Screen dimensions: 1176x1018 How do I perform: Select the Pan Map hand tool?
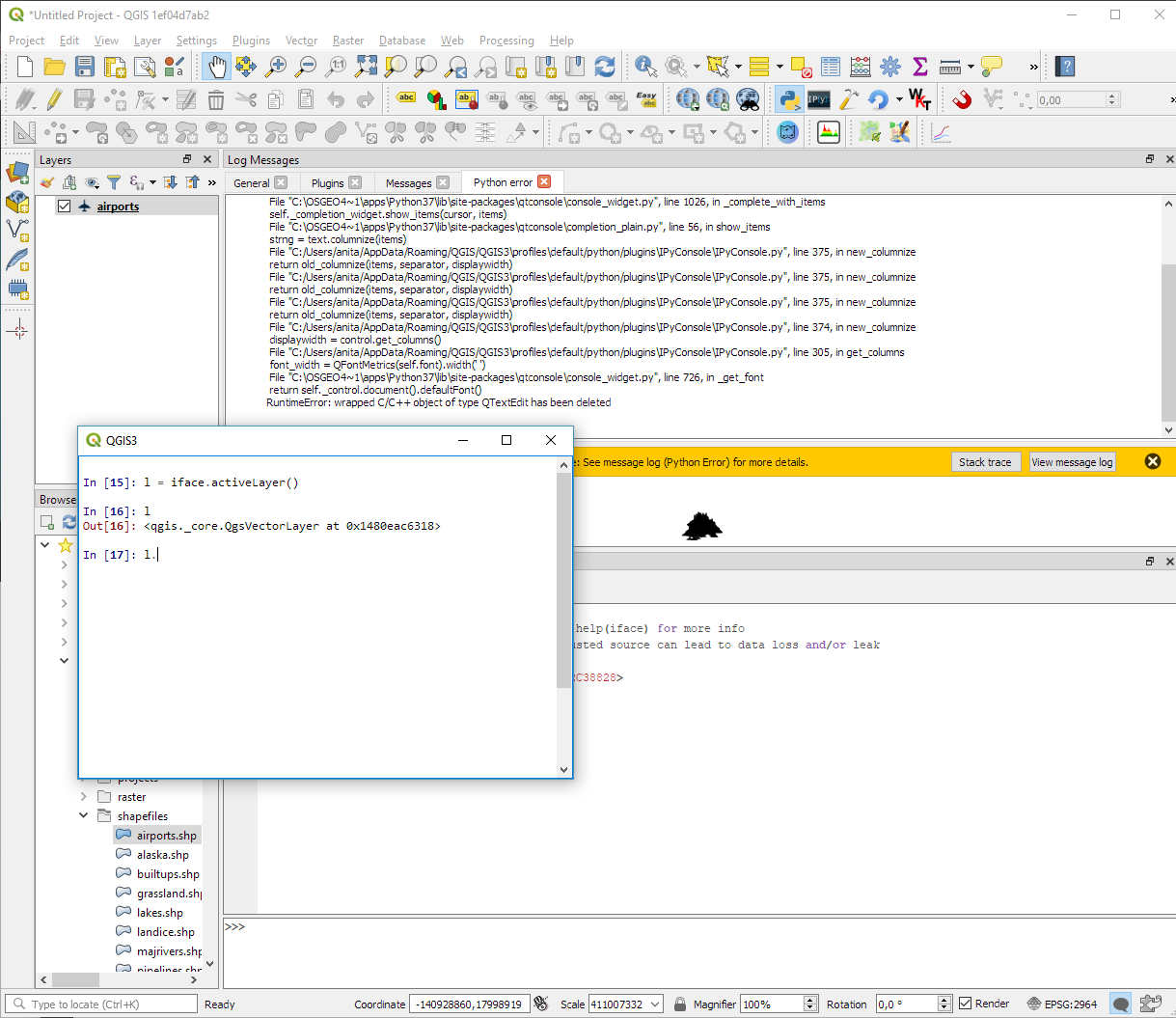[x=216, y=67]
